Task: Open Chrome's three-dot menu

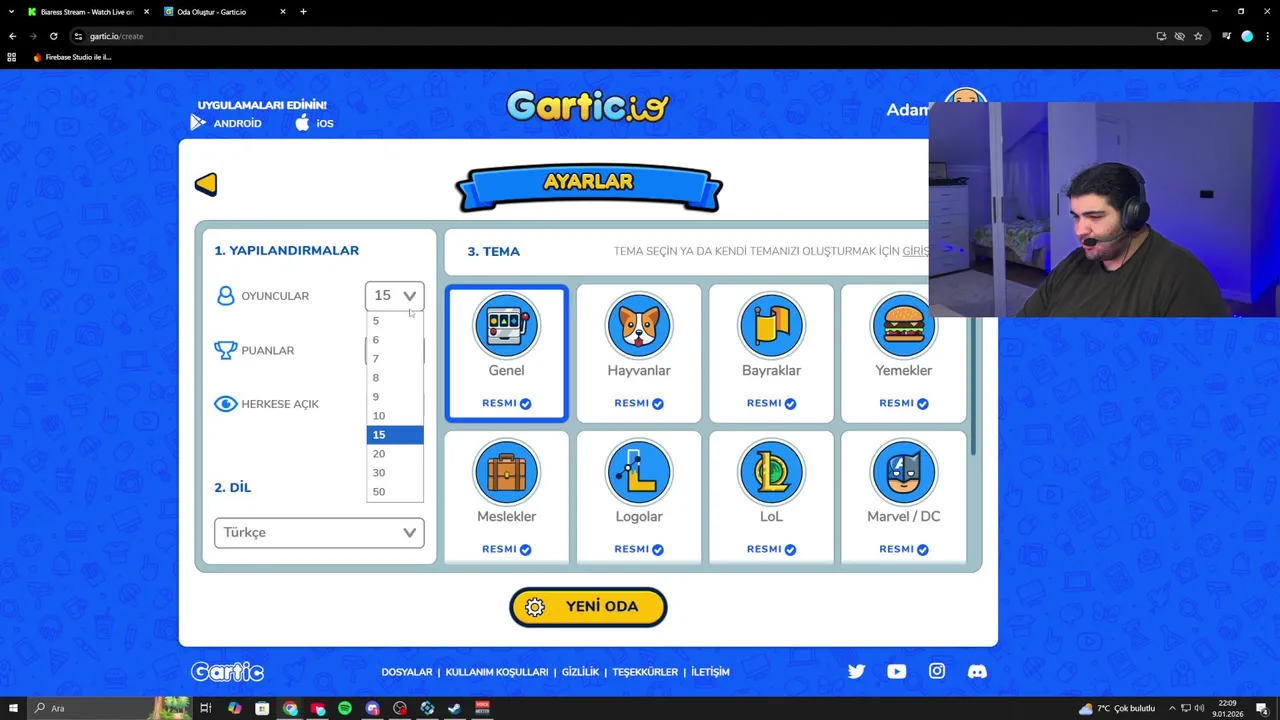Action: click(1266, 36)
